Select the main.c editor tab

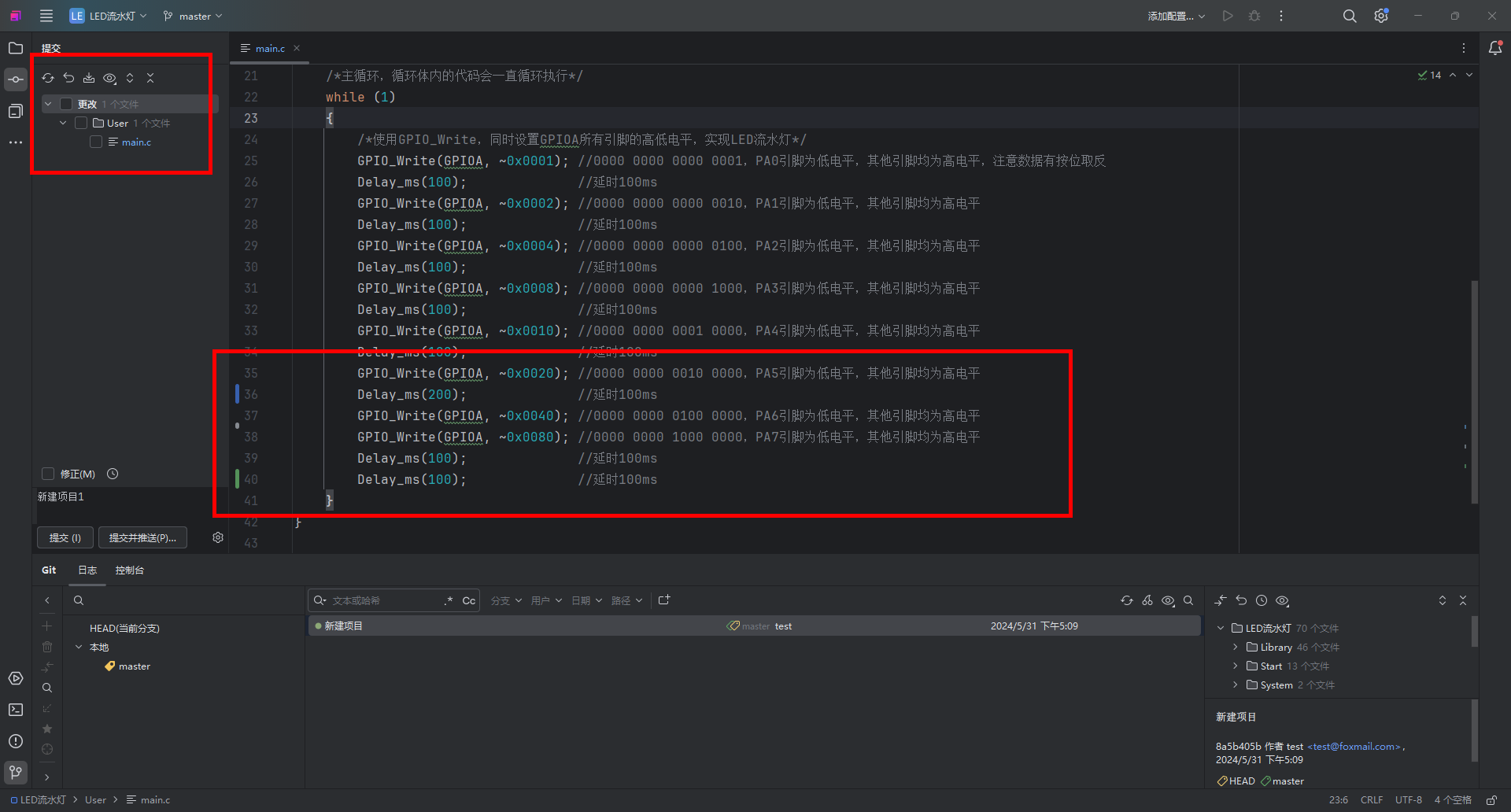[269, 48]
